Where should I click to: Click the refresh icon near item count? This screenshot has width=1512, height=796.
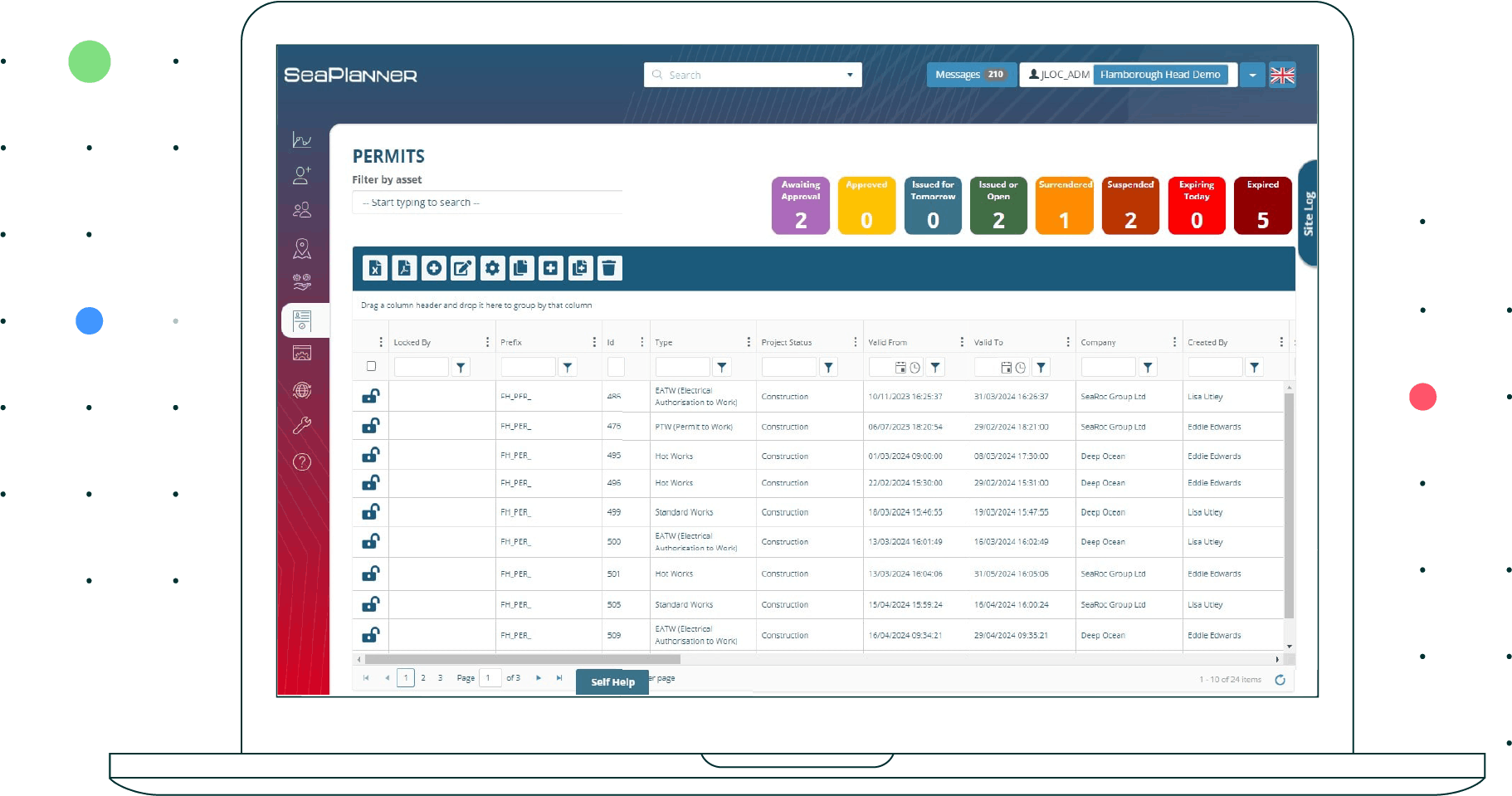coord(1280,680)
